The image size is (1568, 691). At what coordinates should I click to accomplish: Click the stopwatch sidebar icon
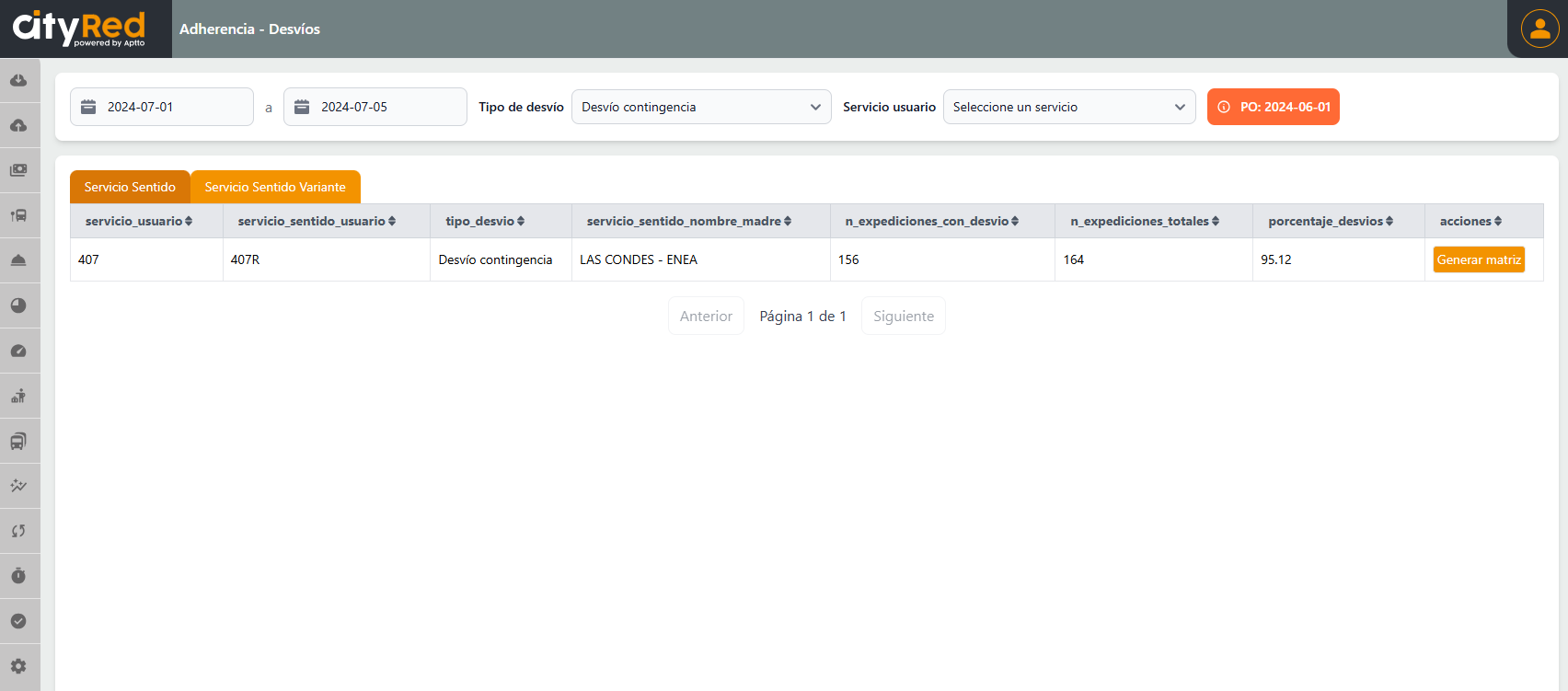click(18, 576)
